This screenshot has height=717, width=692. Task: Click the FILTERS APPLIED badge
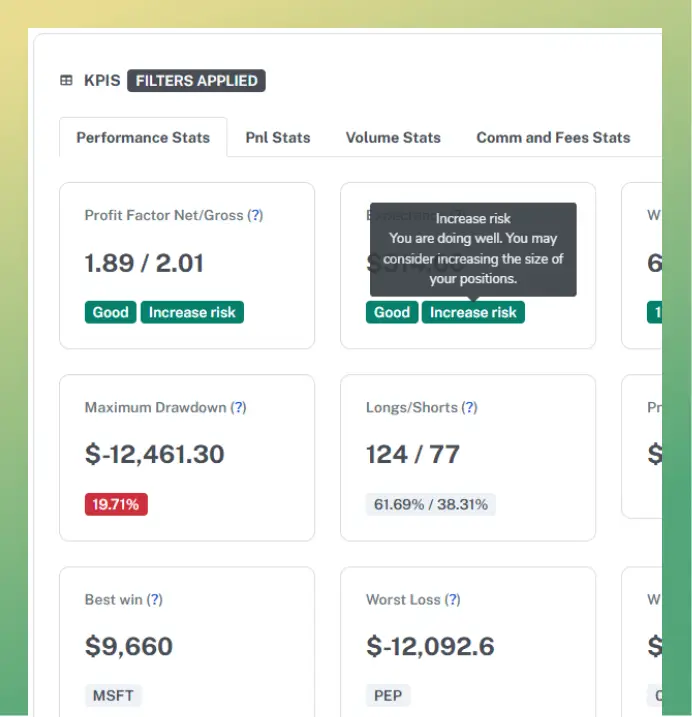tap(196, 80)
